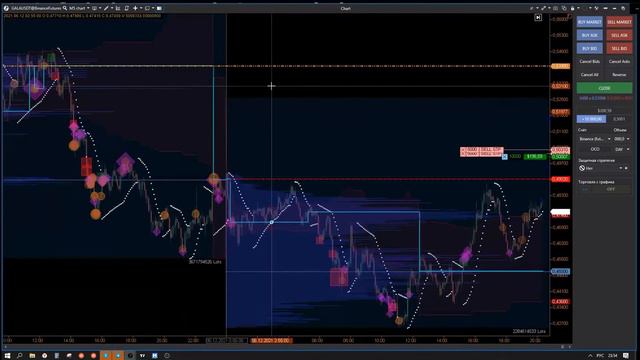640x360 pixels.
Task: Open the M5 chart timeframe dropdown
Action: 79,8
